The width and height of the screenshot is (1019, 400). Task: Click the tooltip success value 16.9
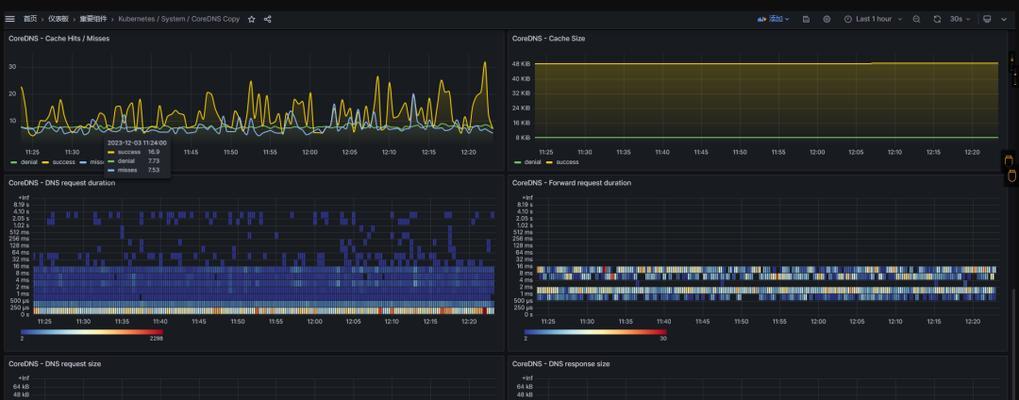tap(153, 151)
